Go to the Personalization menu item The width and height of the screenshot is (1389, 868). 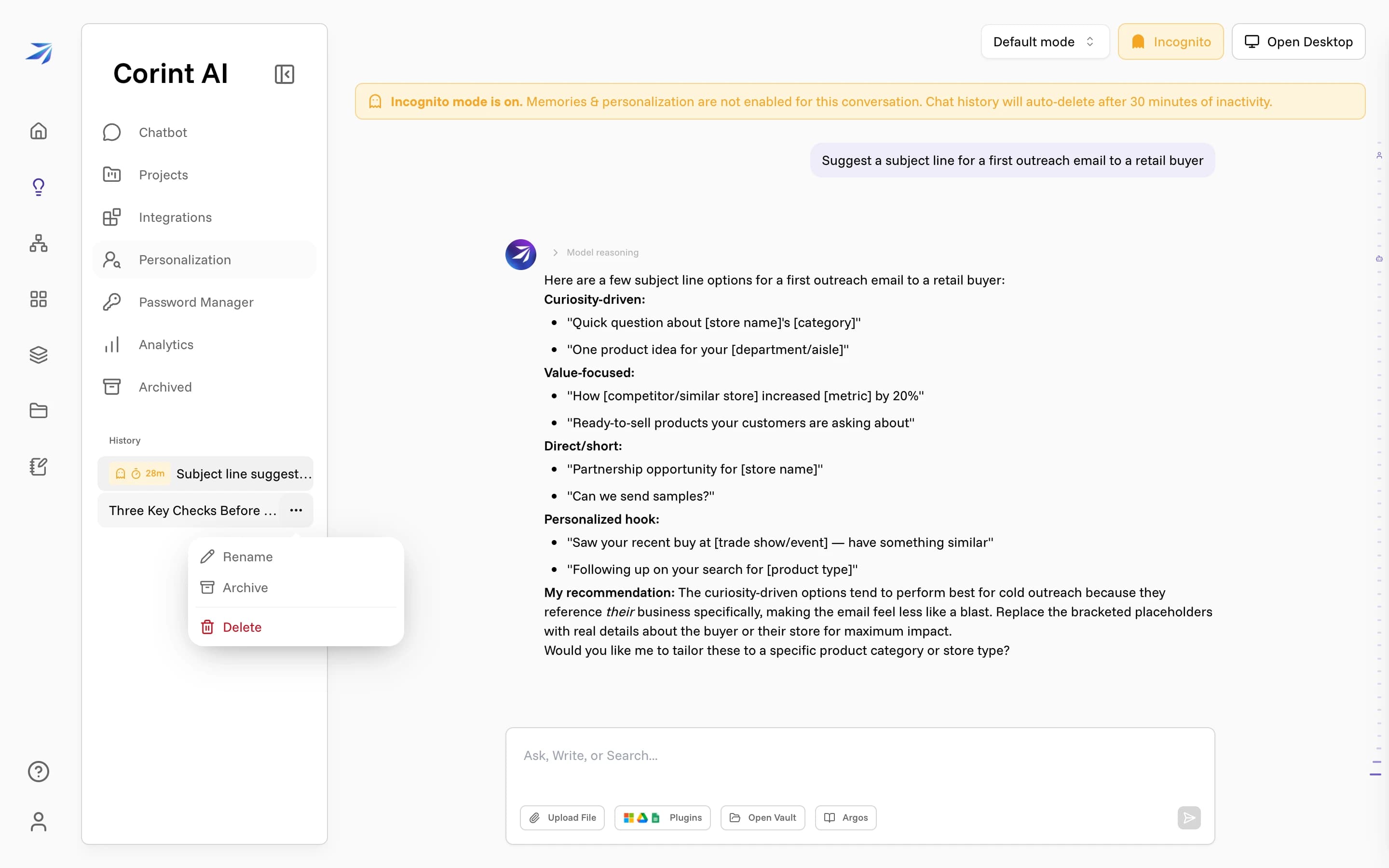pyautogui.click(x=204, y=259)
